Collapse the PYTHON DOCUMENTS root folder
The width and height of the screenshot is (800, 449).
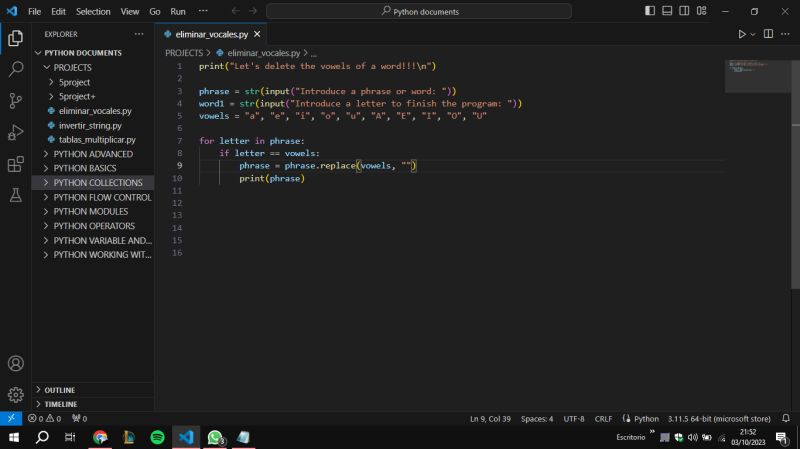[x=83, y=53]
